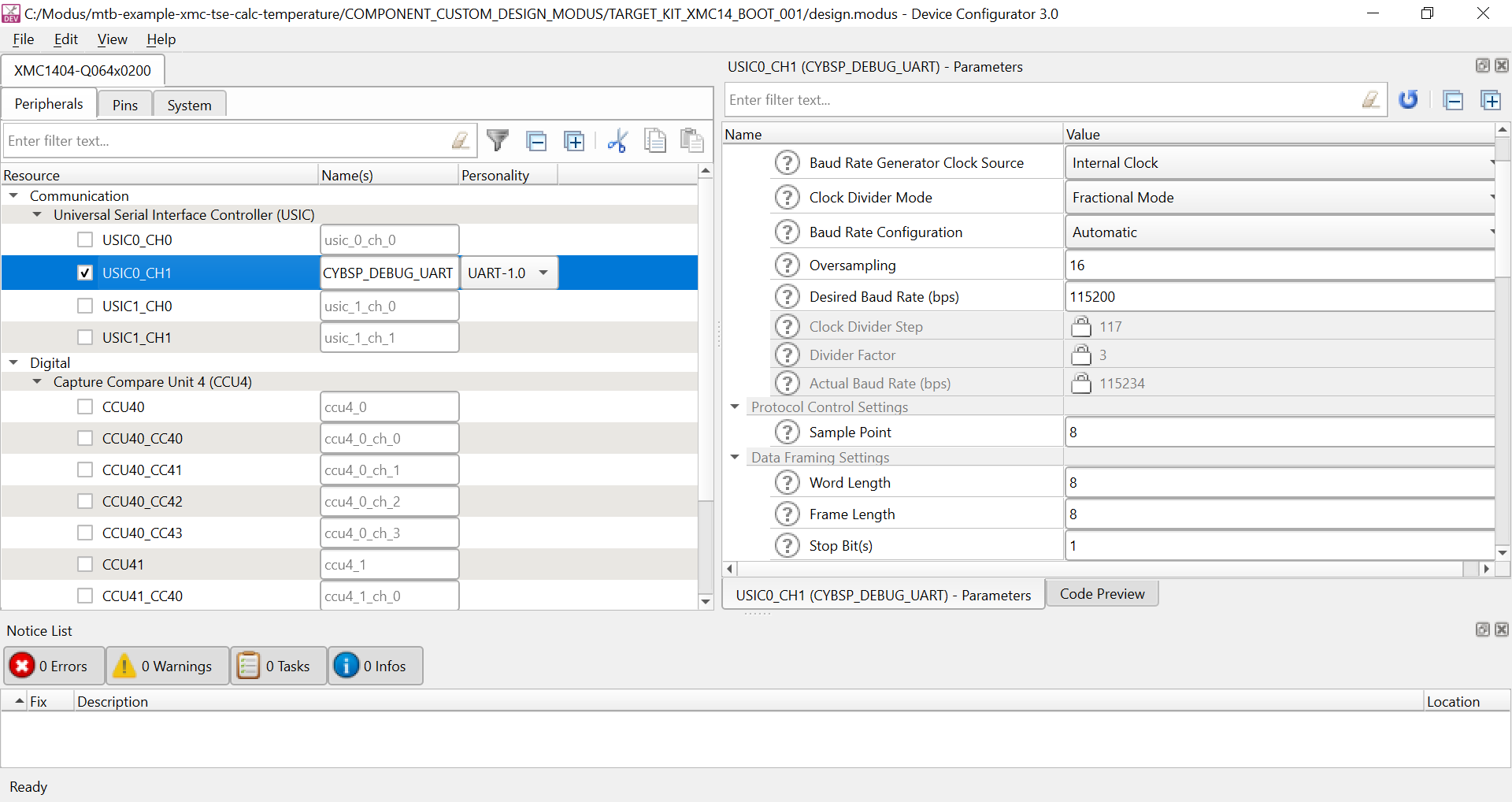Open help icon for Oversampling
Image resolution: width=1512 pixels, height=802 pixels.
[x=787, y=265]
